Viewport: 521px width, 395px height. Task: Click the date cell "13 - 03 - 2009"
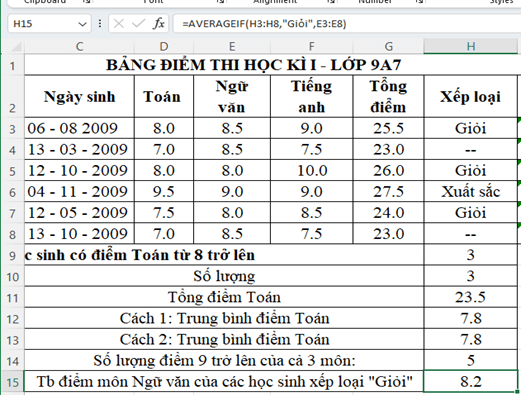79,149
